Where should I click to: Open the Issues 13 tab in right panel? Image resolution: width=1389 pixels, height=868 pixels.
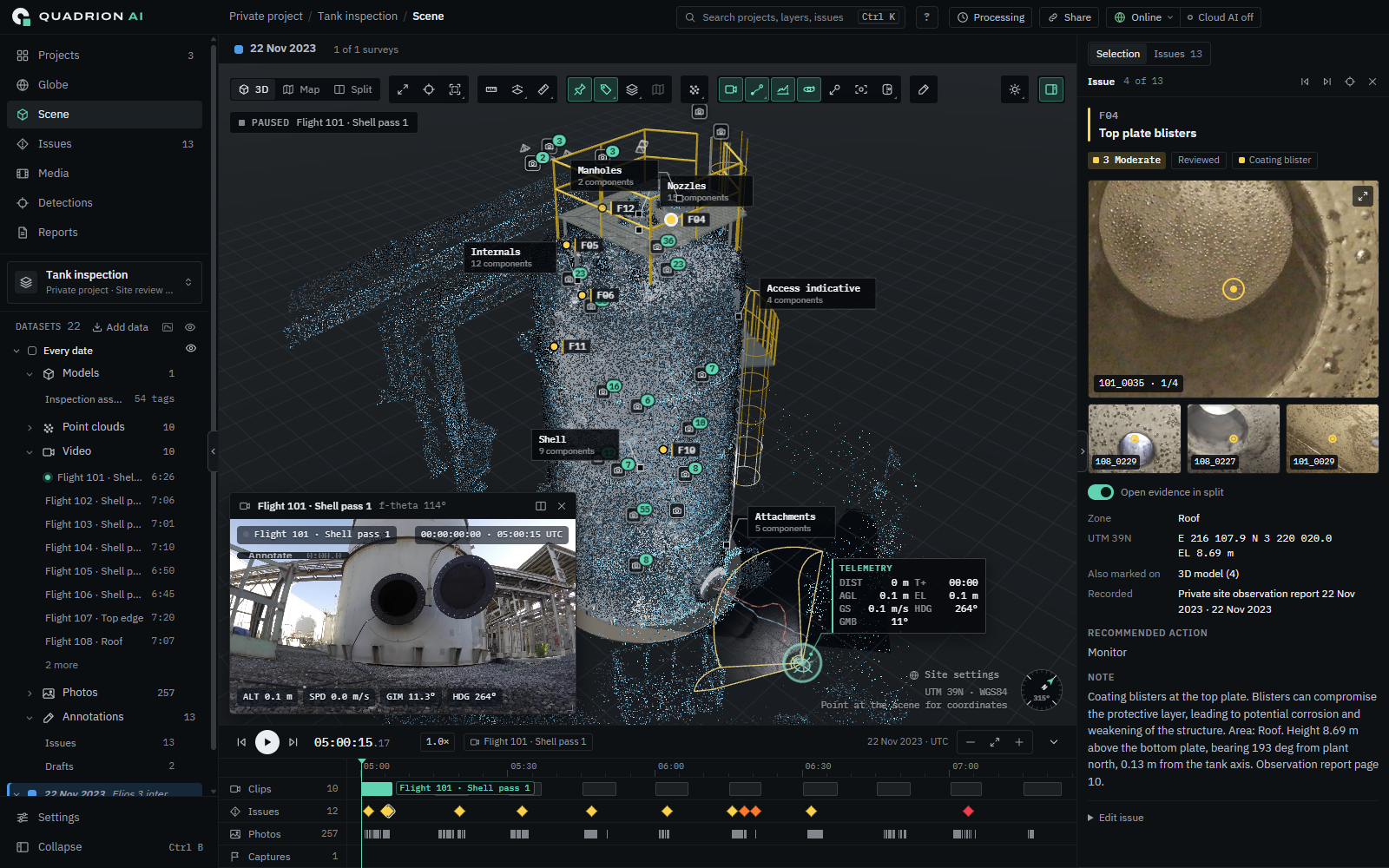[1177, 54]
